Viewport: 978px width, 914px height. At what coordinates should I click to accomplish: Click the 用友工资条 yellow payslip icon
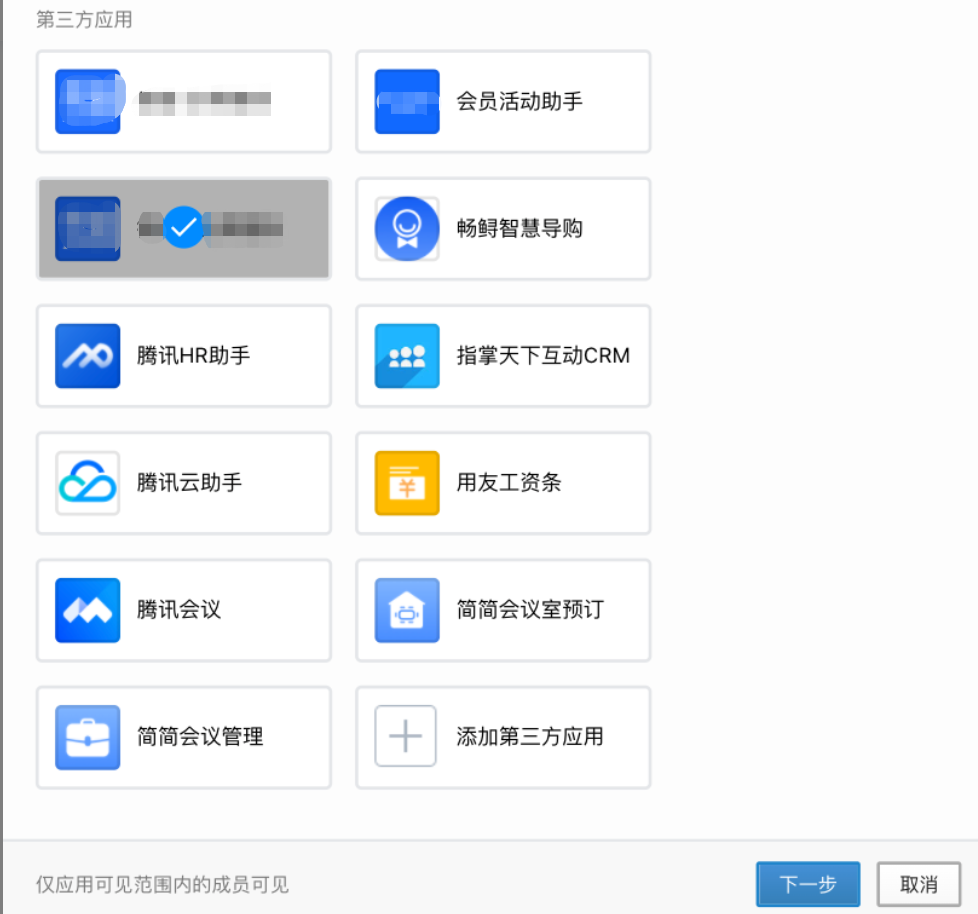coord(407,483)
